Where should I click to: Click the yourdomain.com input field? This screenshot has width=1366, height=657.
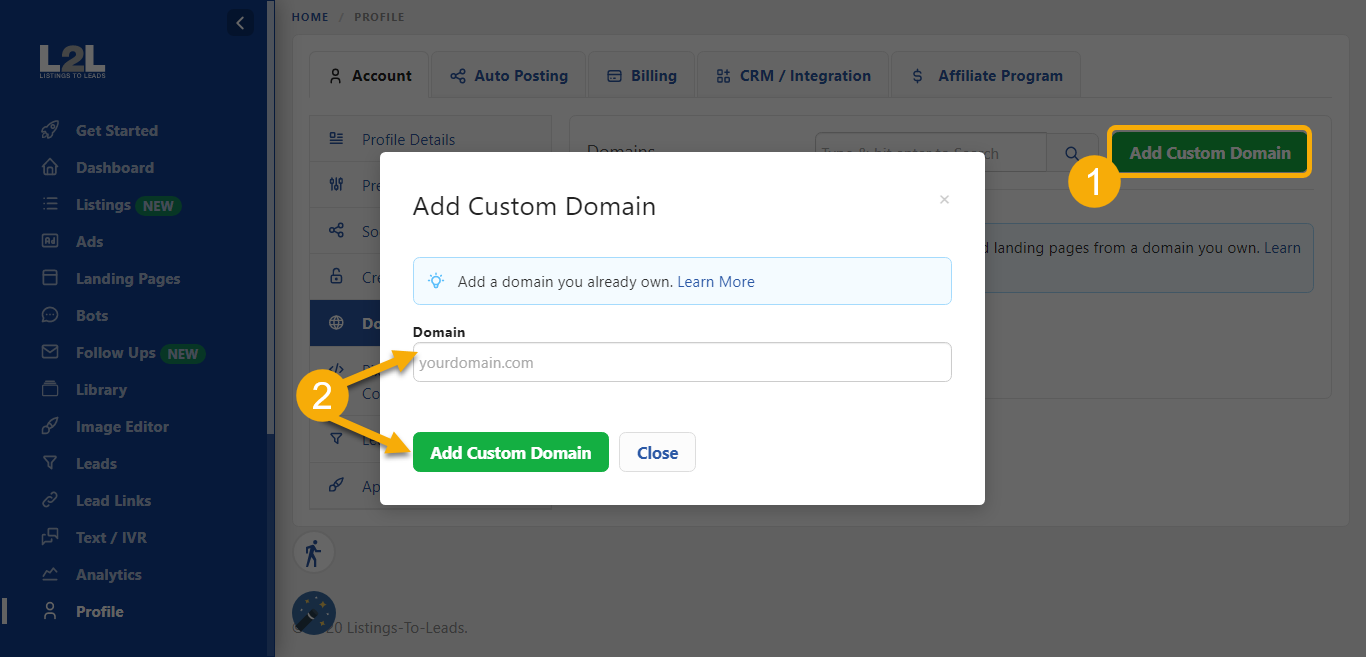pos(682,362)
